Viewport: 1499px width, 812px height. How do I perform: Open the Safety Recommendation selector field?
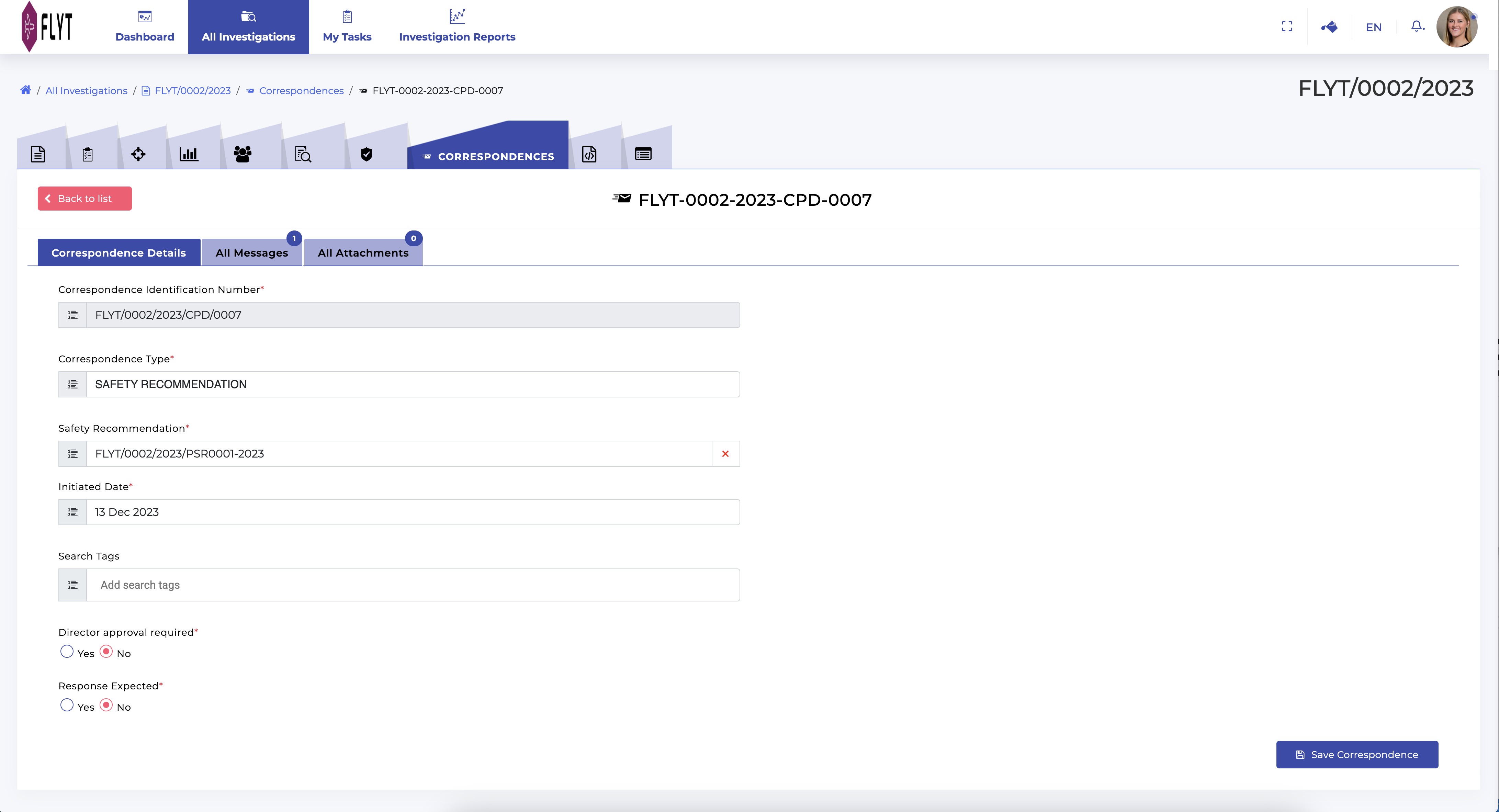click(x=398, y=453)
